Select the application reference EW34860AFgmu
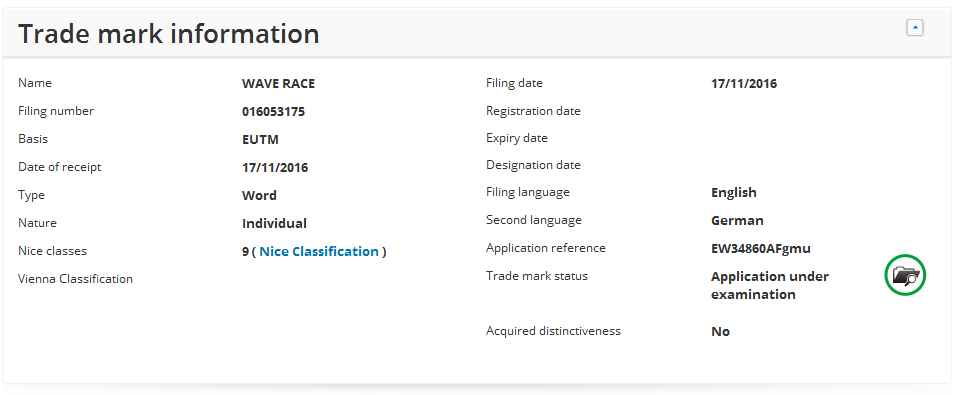Viewport: 959px width, 395px height. click(x=761, y=248)
